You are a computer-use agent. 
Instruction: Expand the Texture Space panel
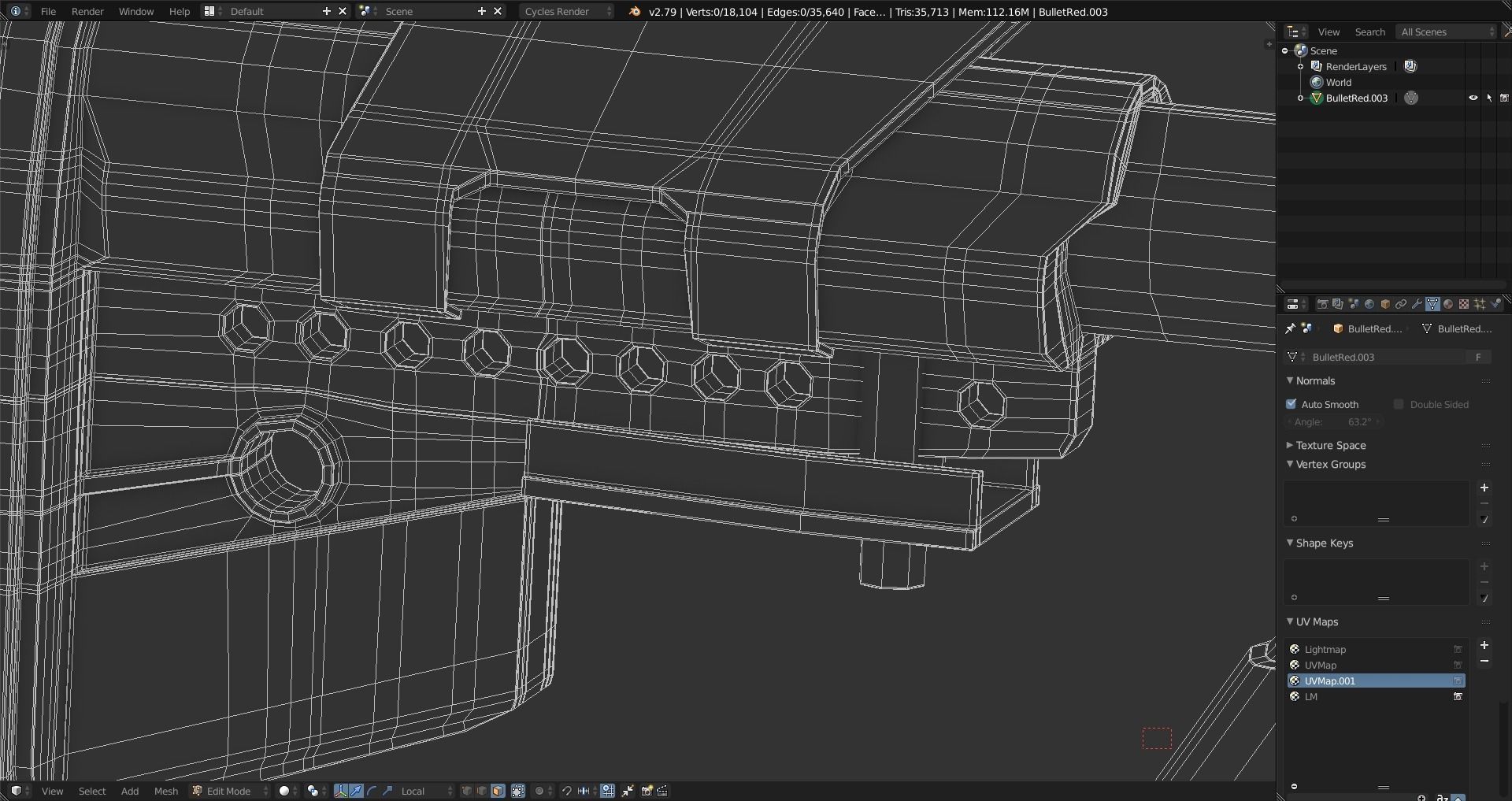1331,445
